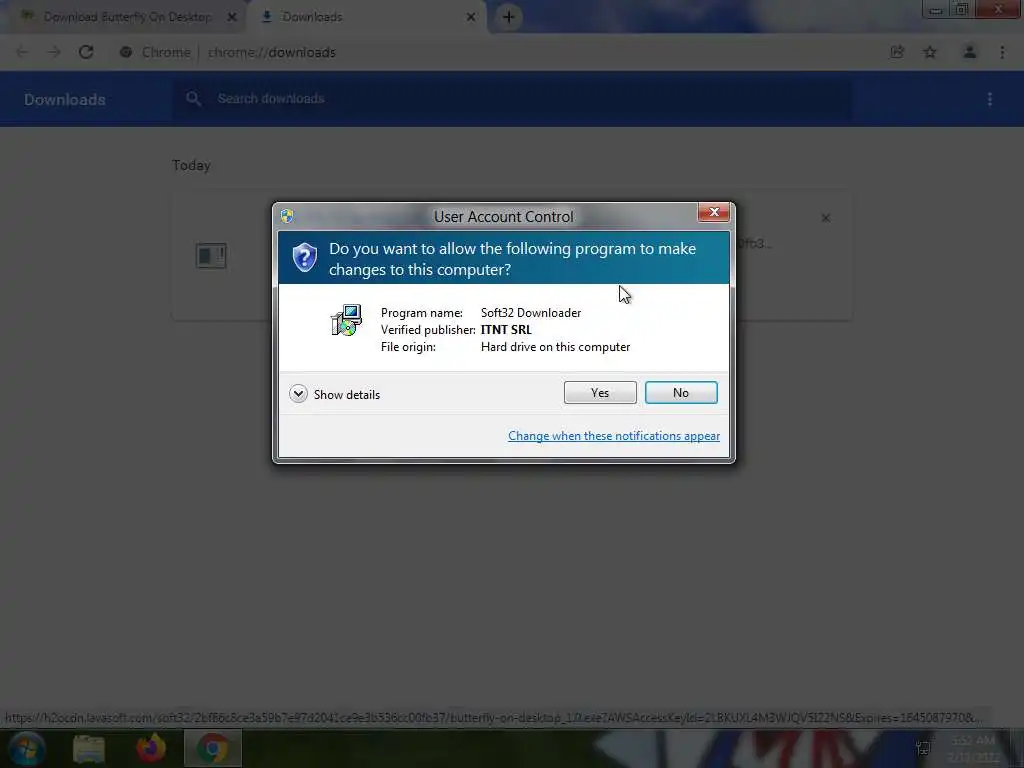The height and width of the screenshot is (768, 1024).
Task: Open the Windows Start button
Action: point(26,748)
